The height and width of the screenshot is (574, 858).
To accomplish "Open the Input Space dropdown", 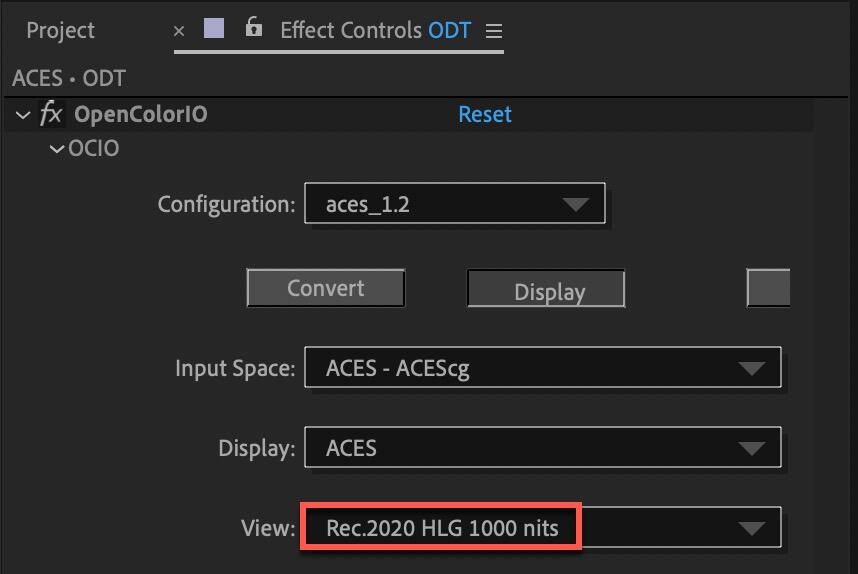I will pyautogui.click(x=541, y=368).
